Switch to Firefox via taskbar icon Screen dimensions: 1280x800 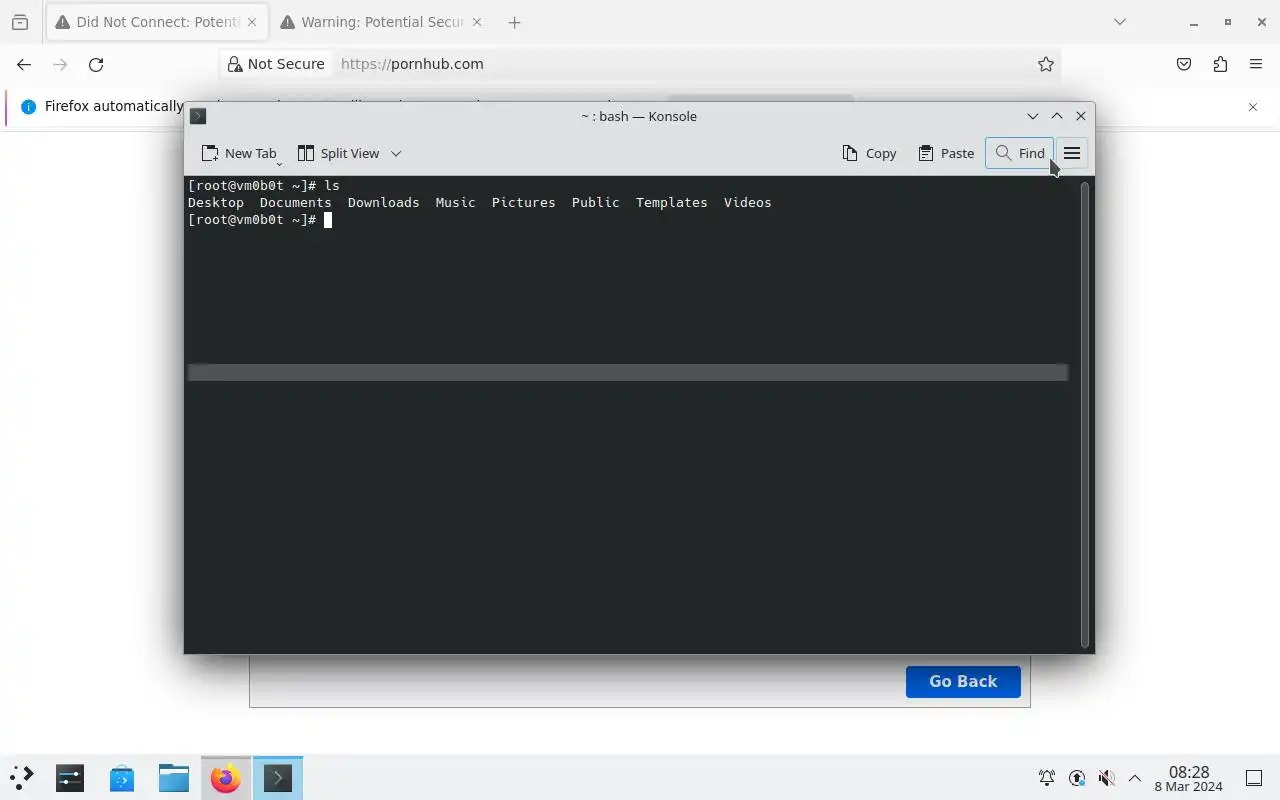(x=226, y=778)
